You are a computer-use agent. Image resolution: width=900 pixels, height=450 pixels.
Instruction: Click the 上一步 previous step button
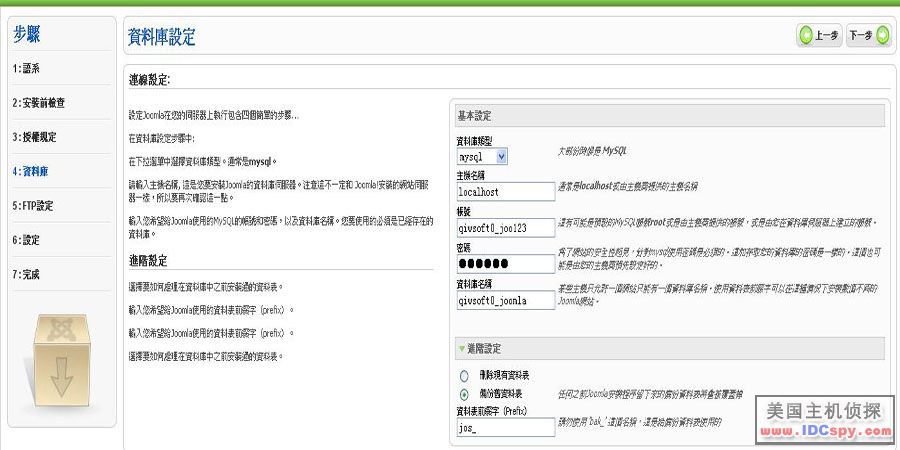[820, 36]
